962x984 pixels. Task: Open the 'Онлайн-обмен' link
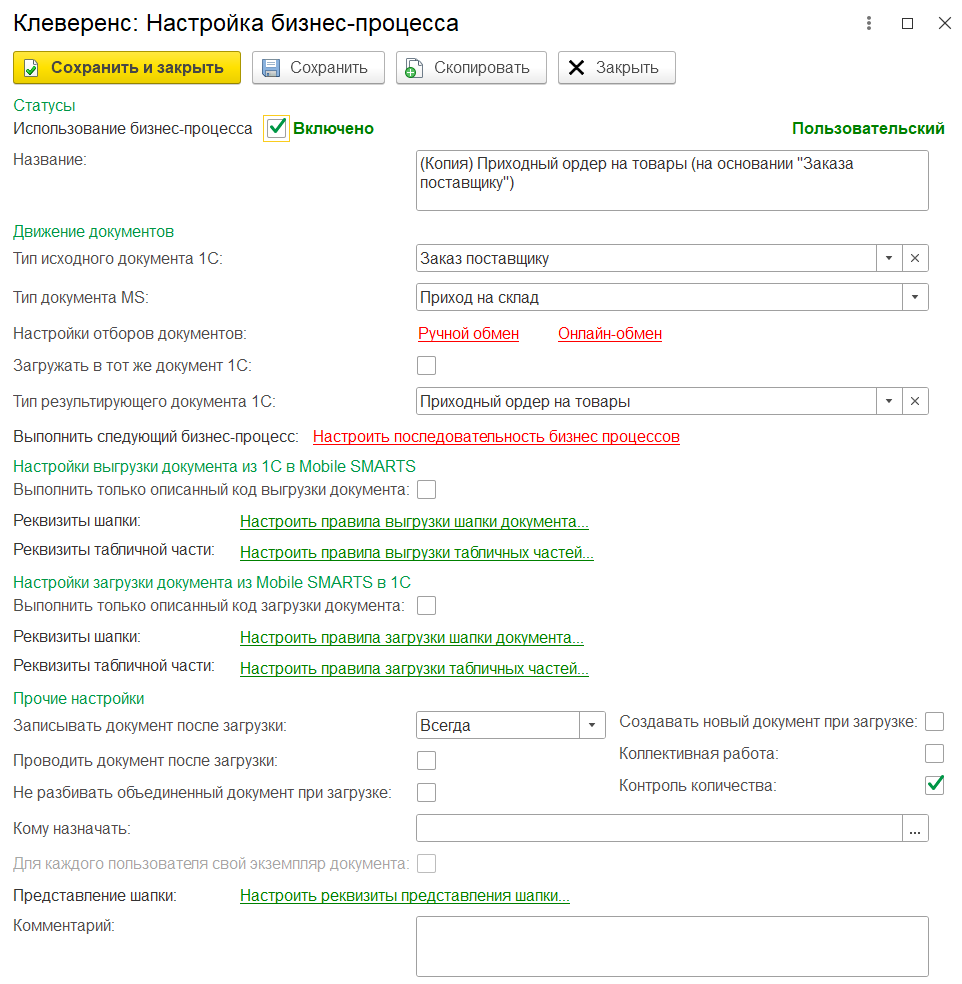point(610,334)
